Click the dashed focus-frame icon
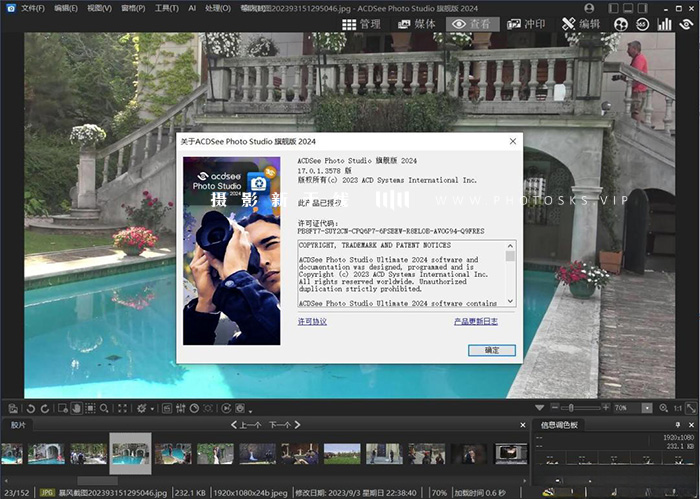Viewport: 700px width, 499px height. (x=208, y=408)
